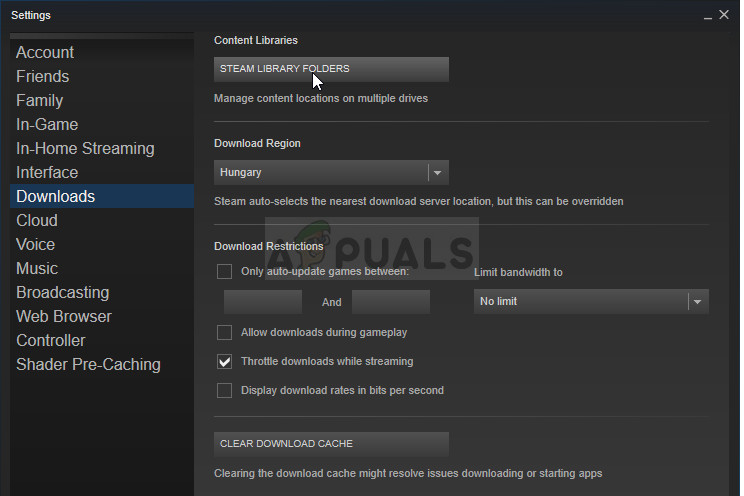Open the Hungary download region dropdown
This screenshot has height=496, width=744.
331,172
